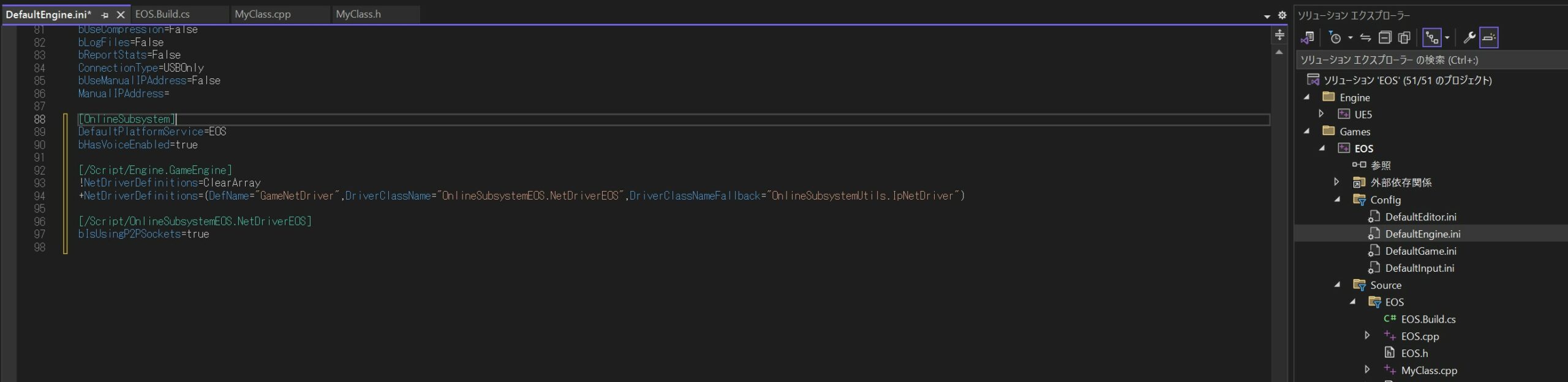The height and width of the screenshot is (382, 1568).
Task: Click [/Script/OnlineSubsystemEOS.NetDriverEOS] header
Action: coord(195,221)
